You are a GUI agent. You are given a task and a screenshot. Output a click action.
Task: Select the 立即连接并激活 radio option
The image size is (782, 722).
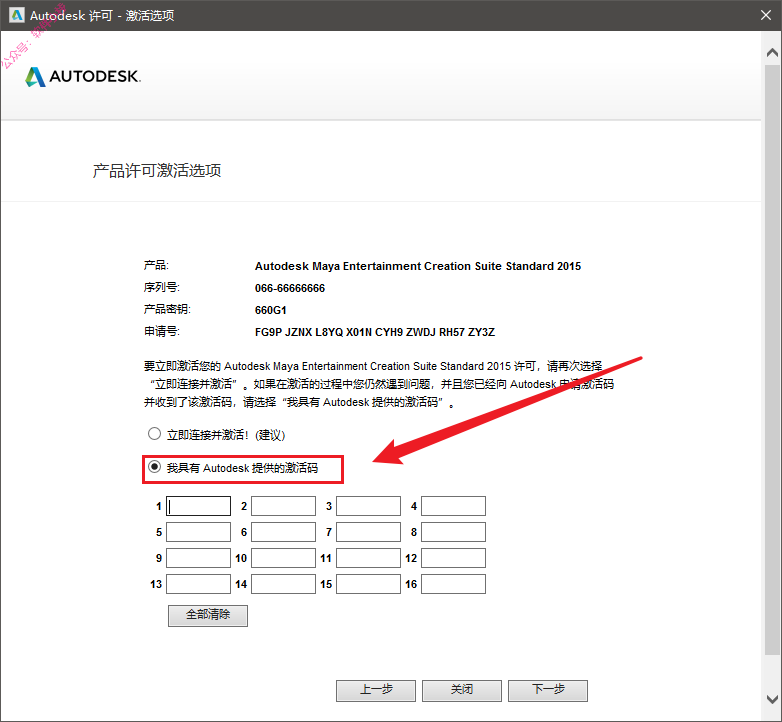pyautogui.click(x=154, y=434)
